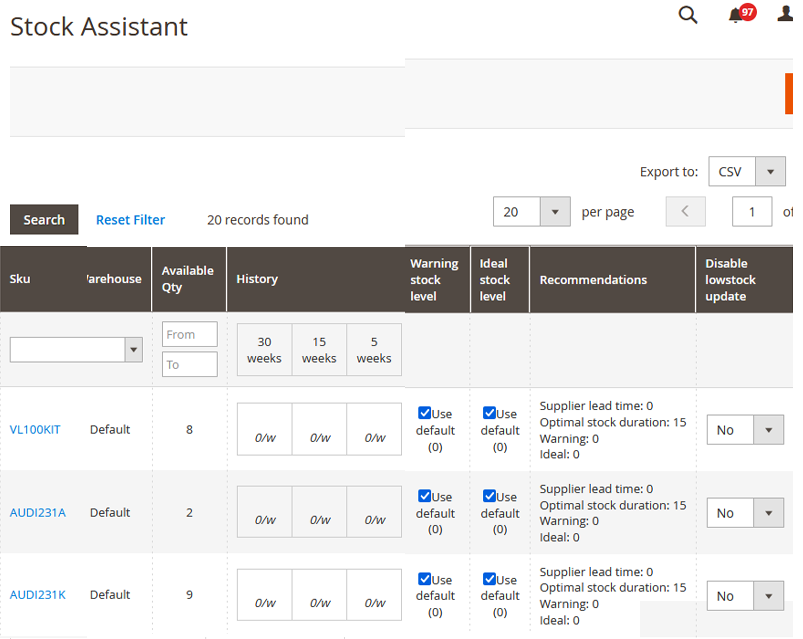Click the Search button

(x=44, y=220)
